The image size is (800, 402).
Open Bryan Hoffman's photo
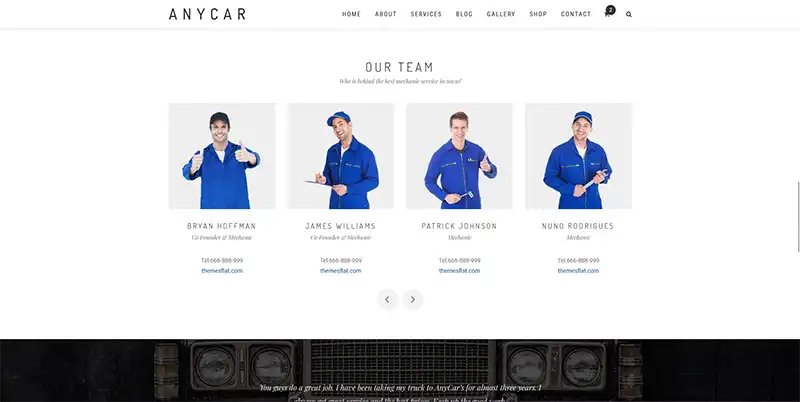pyautogui.click(x=222, y=156)
